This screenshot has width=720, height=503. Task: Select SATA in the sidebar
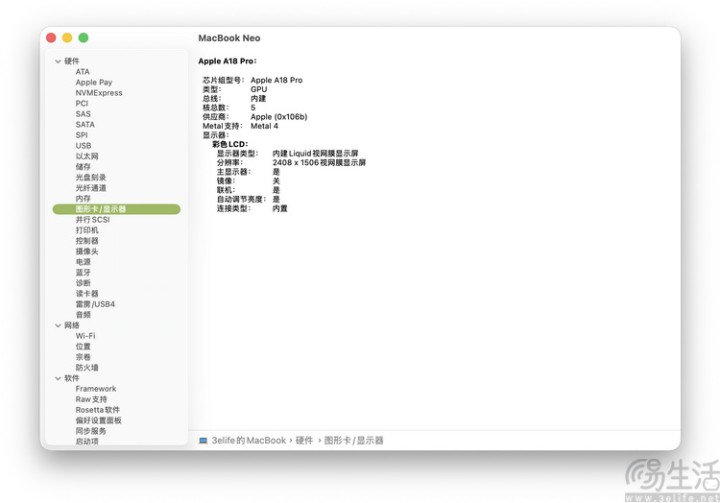[x=85, y=124]
